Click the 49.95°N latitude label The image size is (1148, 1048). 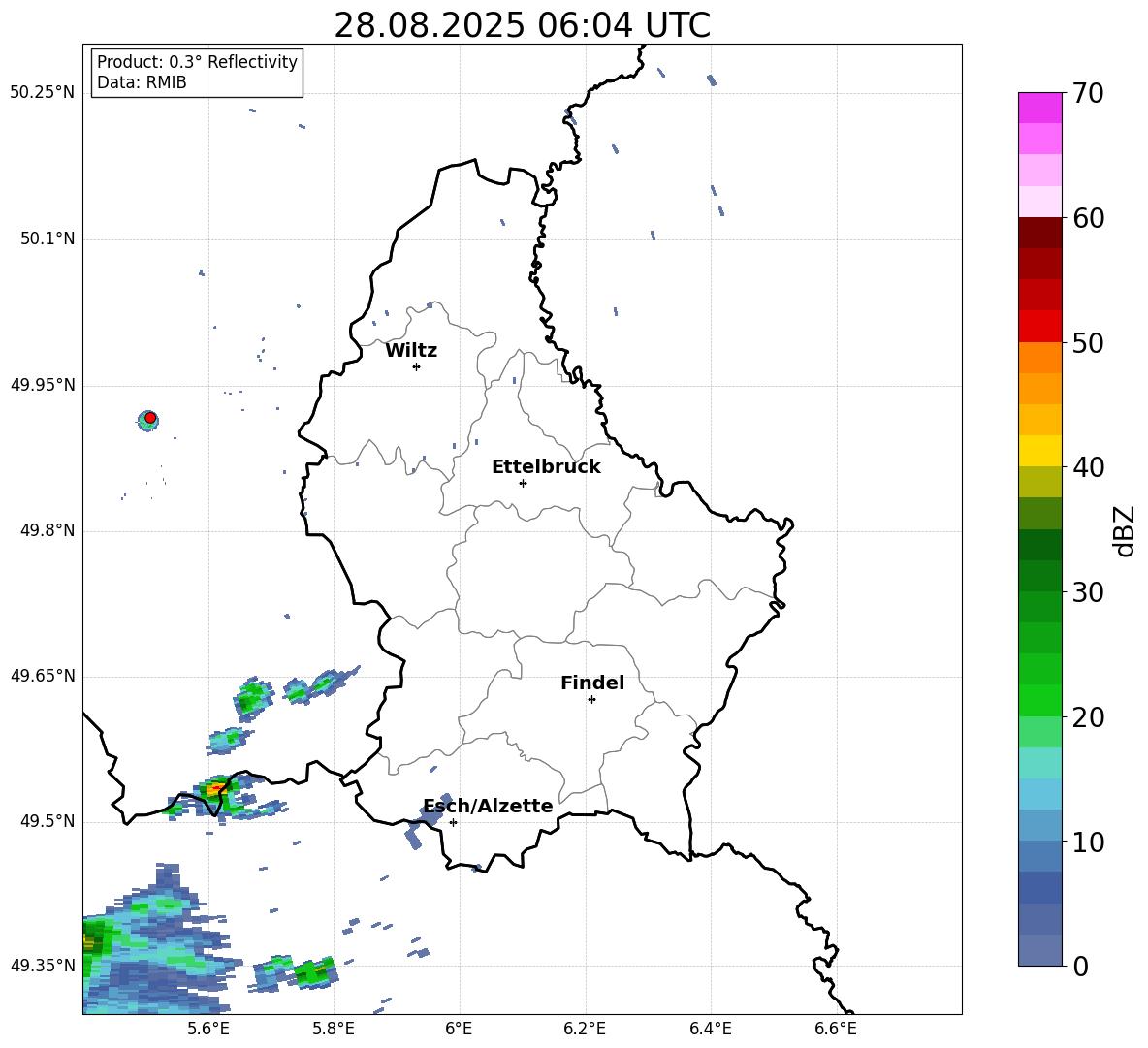pyautogui.click(x=43, y=385)
